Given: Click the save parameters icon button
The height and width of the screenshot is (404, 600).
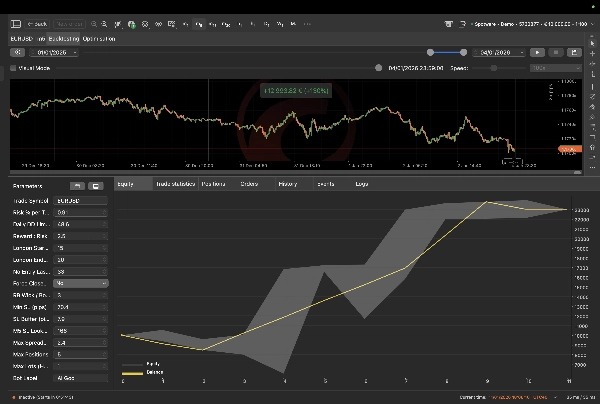Looking at the screenshot, I should (95, 186).
